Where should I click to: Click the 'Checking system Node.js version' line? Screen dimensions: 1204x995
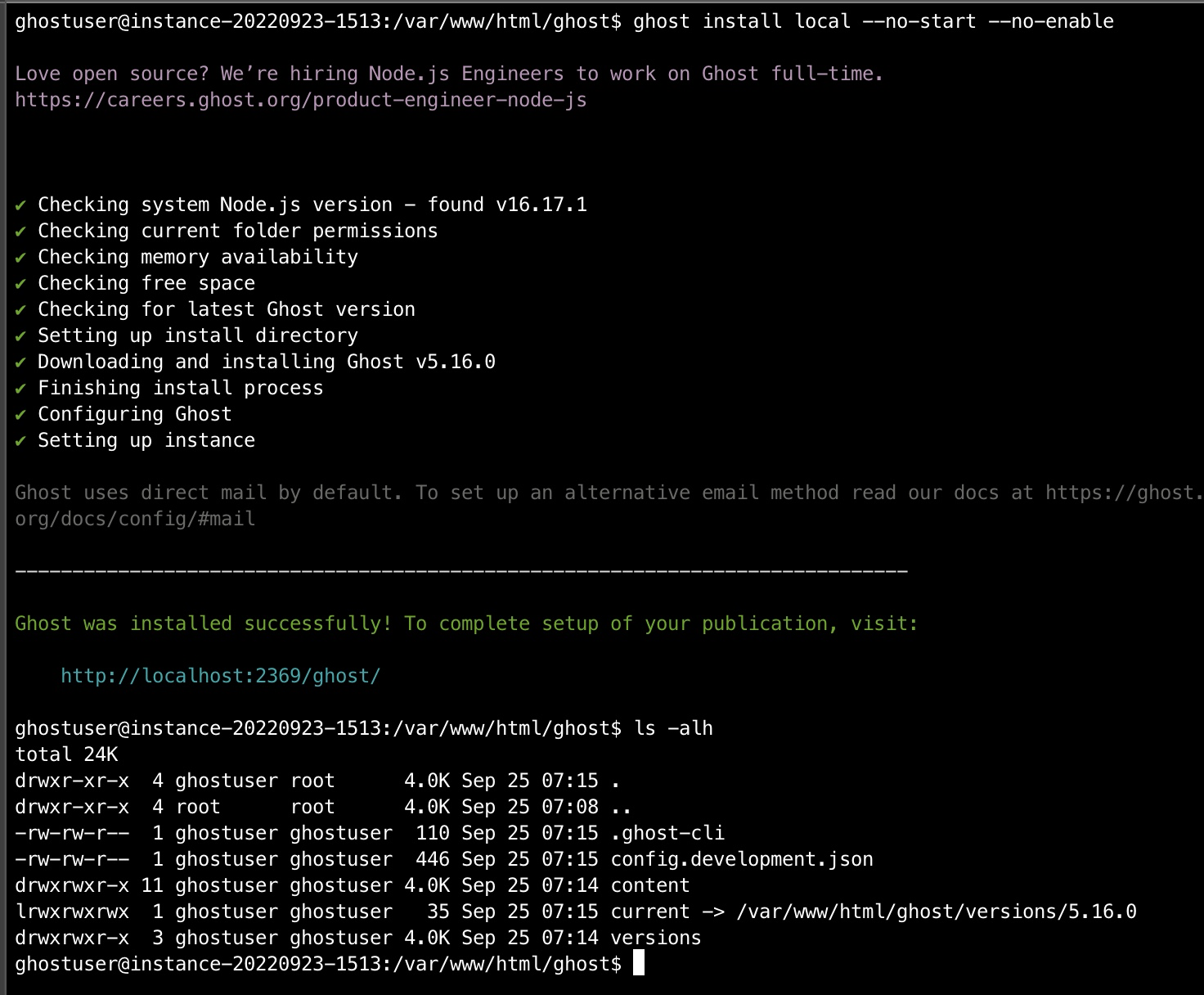312,205
